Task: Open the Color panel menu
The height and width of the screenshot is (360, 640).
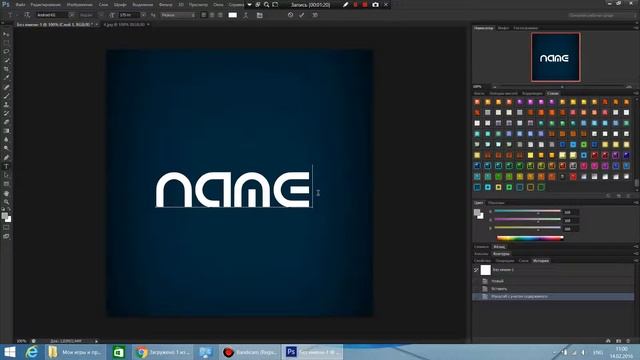Action: point(636,202)
